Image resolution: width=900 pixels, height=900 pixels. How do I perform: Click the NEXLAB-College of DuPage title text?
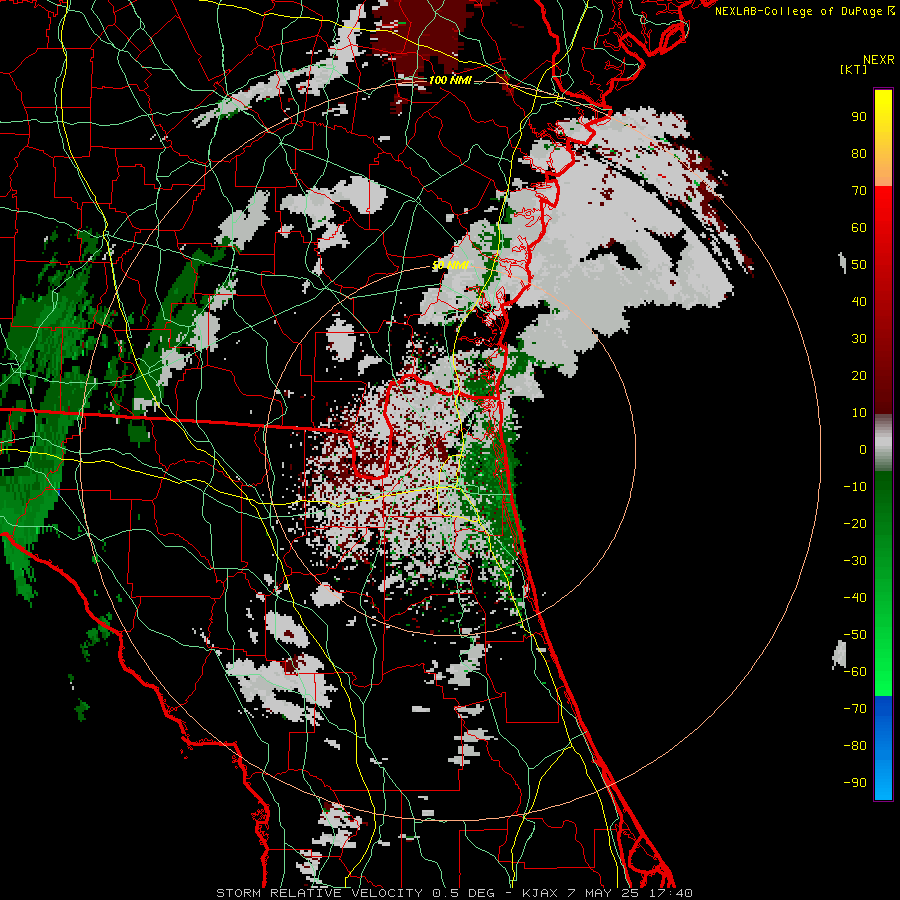[804, 11]
